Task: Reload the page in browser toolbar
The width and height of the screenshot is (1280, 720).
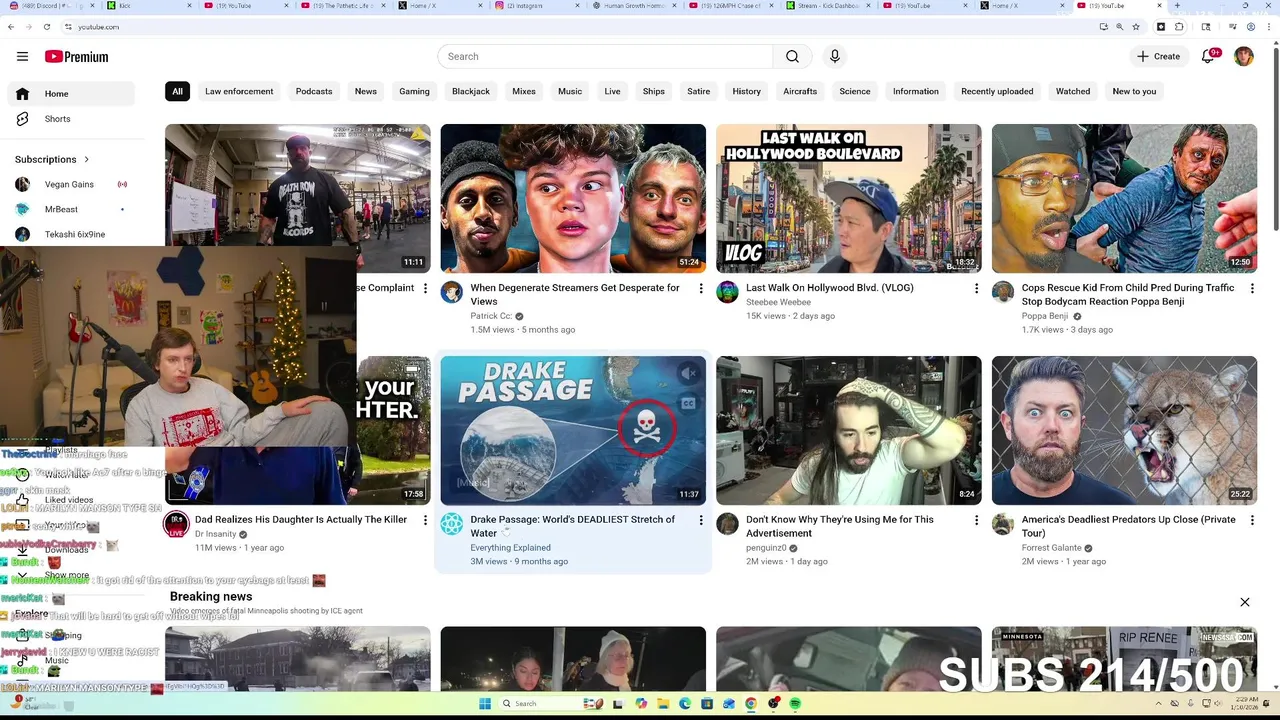Action: (x=46, y=27)
